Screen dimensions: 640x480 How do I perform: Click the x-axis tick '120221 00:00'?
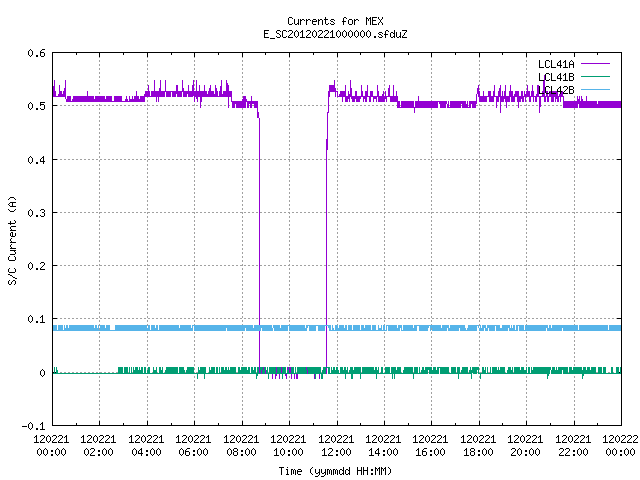[51, 445]
